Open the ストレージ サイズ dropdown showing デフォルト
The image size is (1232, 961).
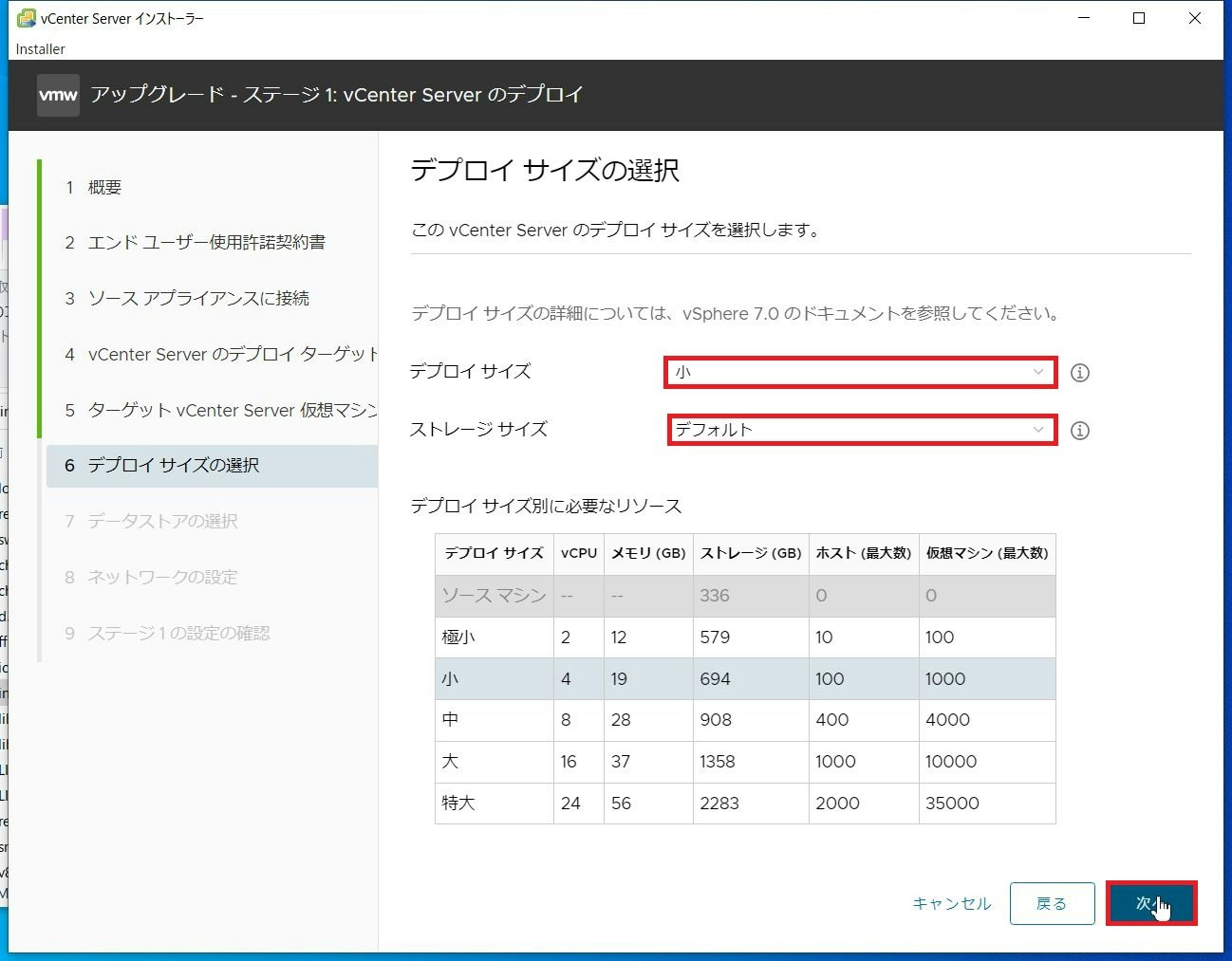(x=861, y=430)
